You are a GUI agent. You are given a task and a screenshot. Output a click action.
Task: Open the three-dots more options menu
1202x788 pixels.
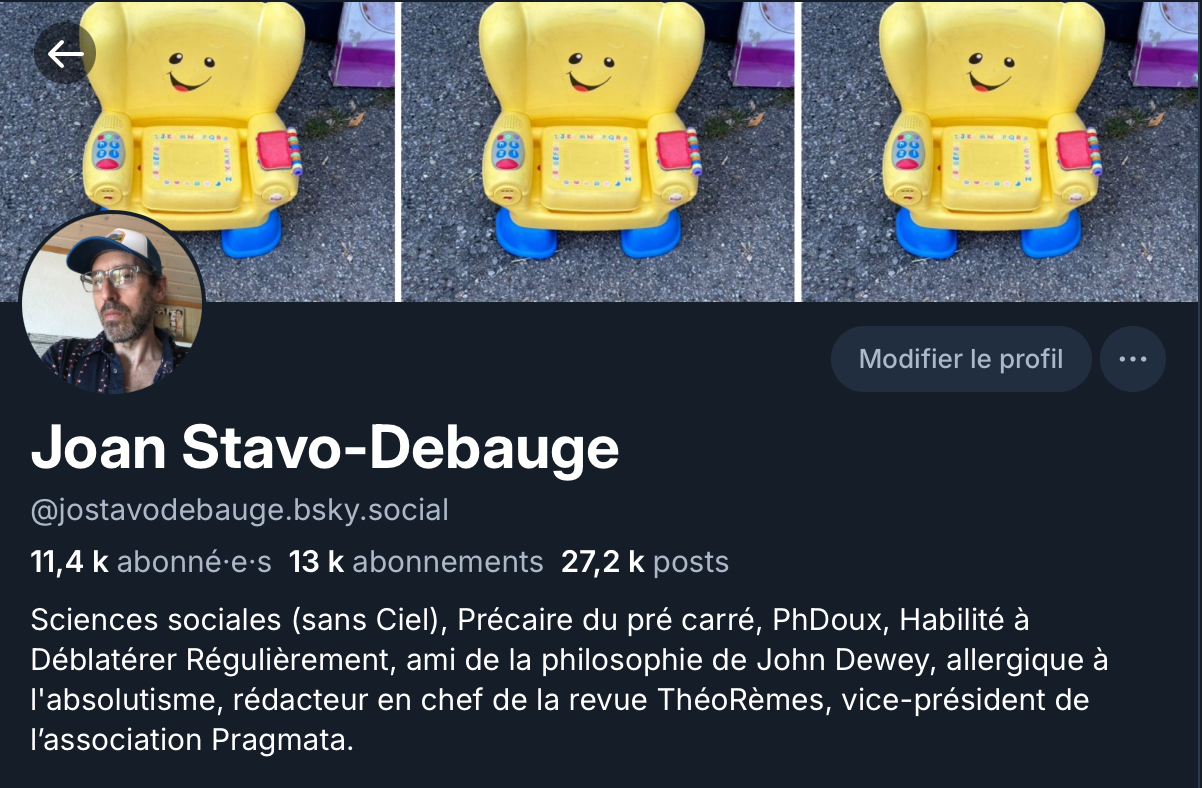1132,359
